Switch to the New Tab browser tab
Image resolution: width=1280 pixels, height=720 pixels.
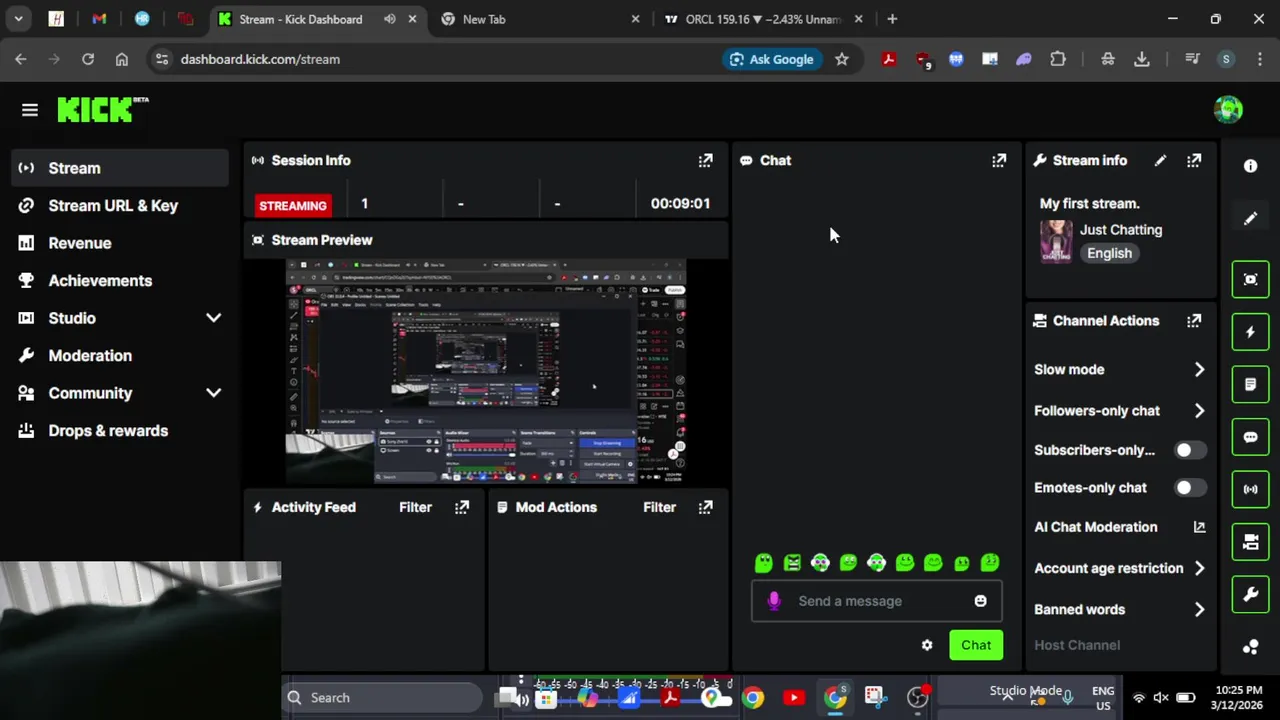[540, 19]
